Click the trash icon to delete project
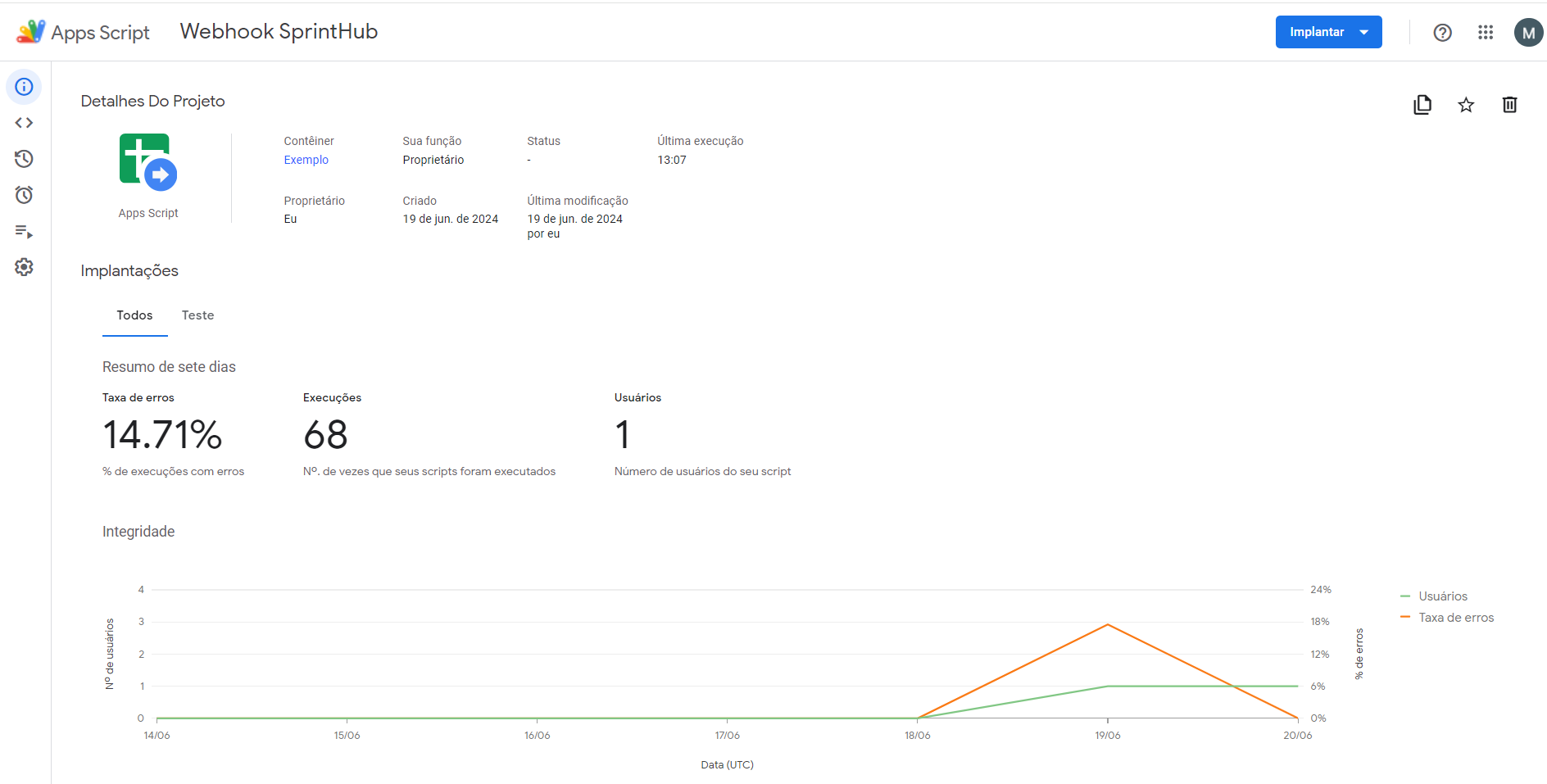Viewport: 1547px width, 784px height. [x=1509, y=105]
